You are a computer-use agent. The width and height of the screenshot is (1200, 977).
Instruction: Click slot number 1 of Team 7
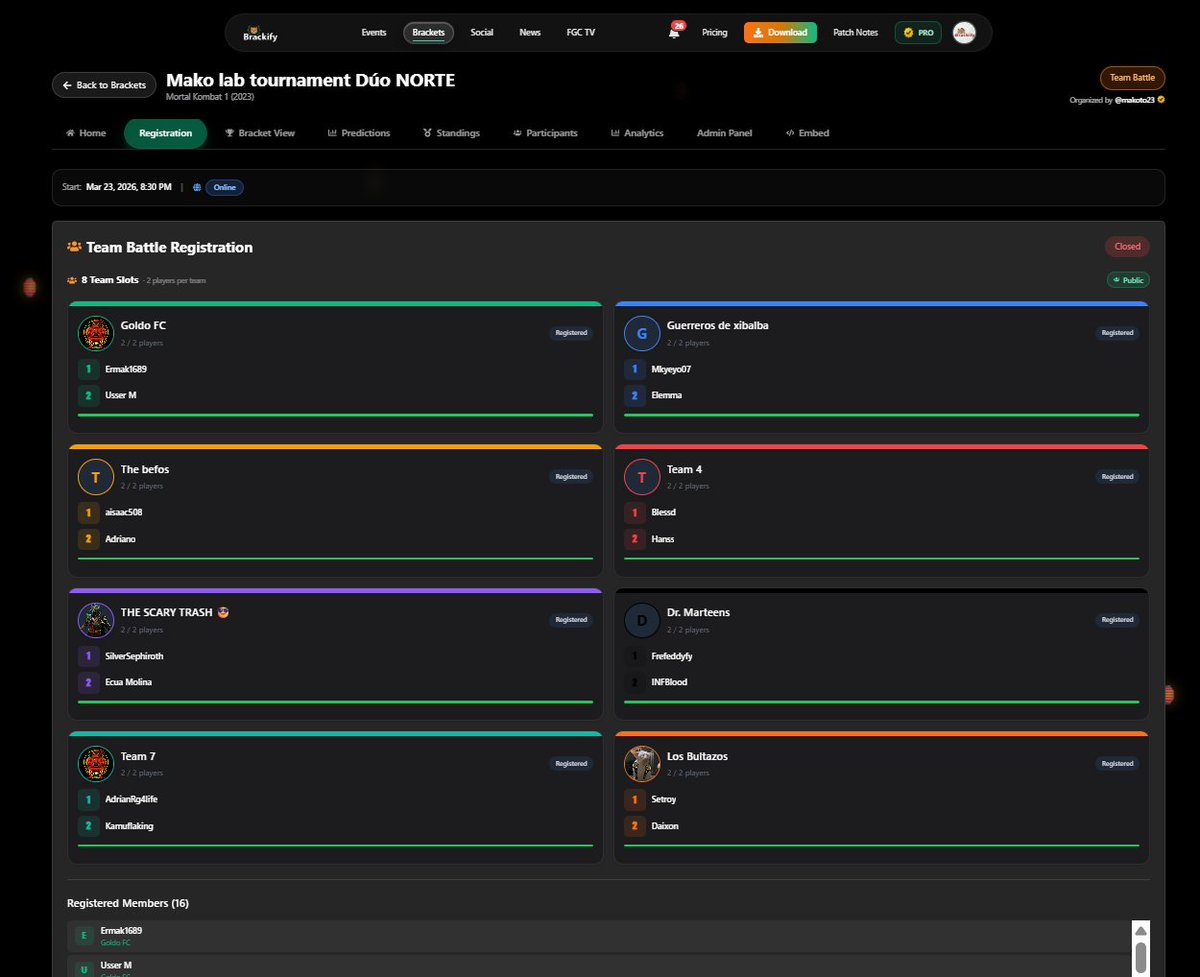coord(88,799)
